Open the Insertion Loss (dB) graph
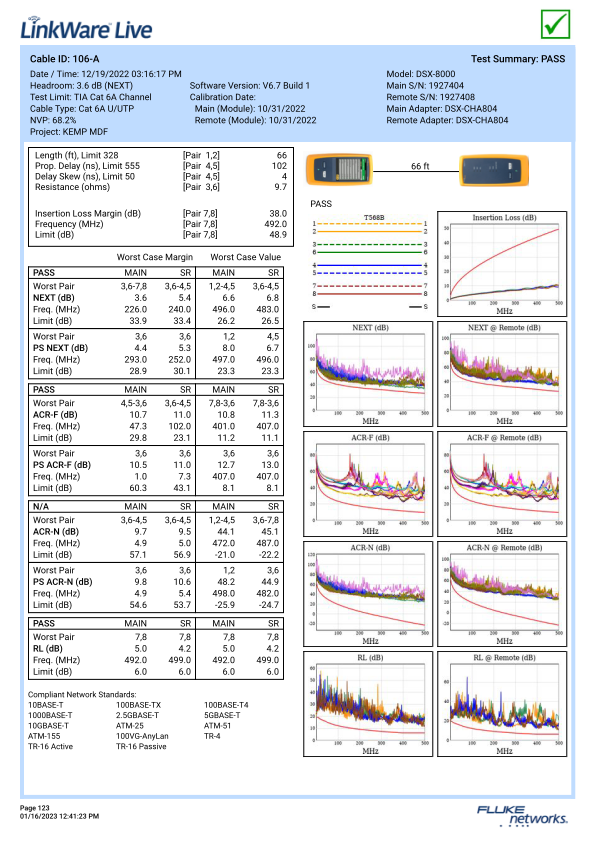This screenshot has width=595, height=841. [502, 263]
